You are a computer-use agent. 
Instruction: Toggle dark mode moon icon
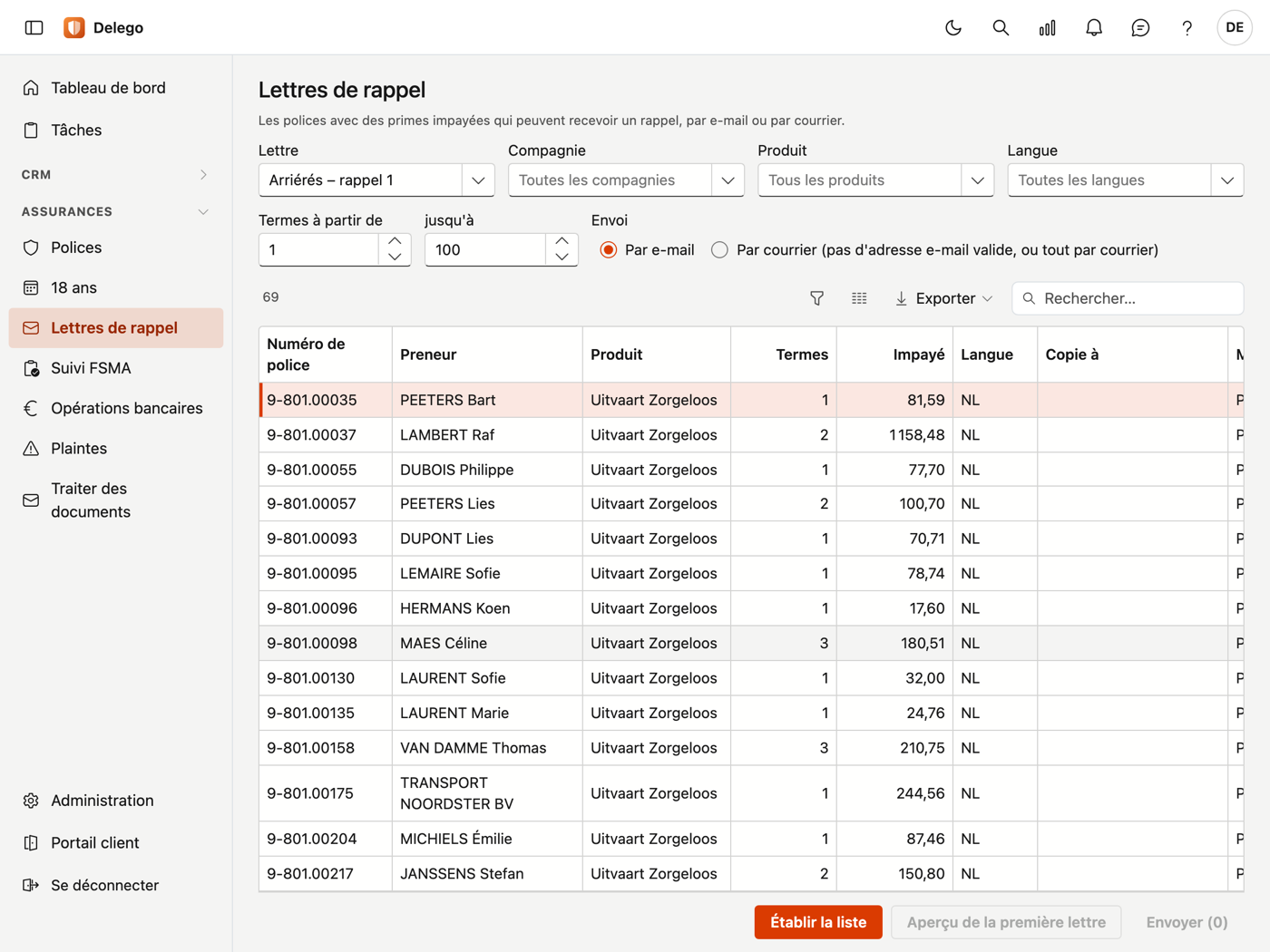[x=953, y=27]
